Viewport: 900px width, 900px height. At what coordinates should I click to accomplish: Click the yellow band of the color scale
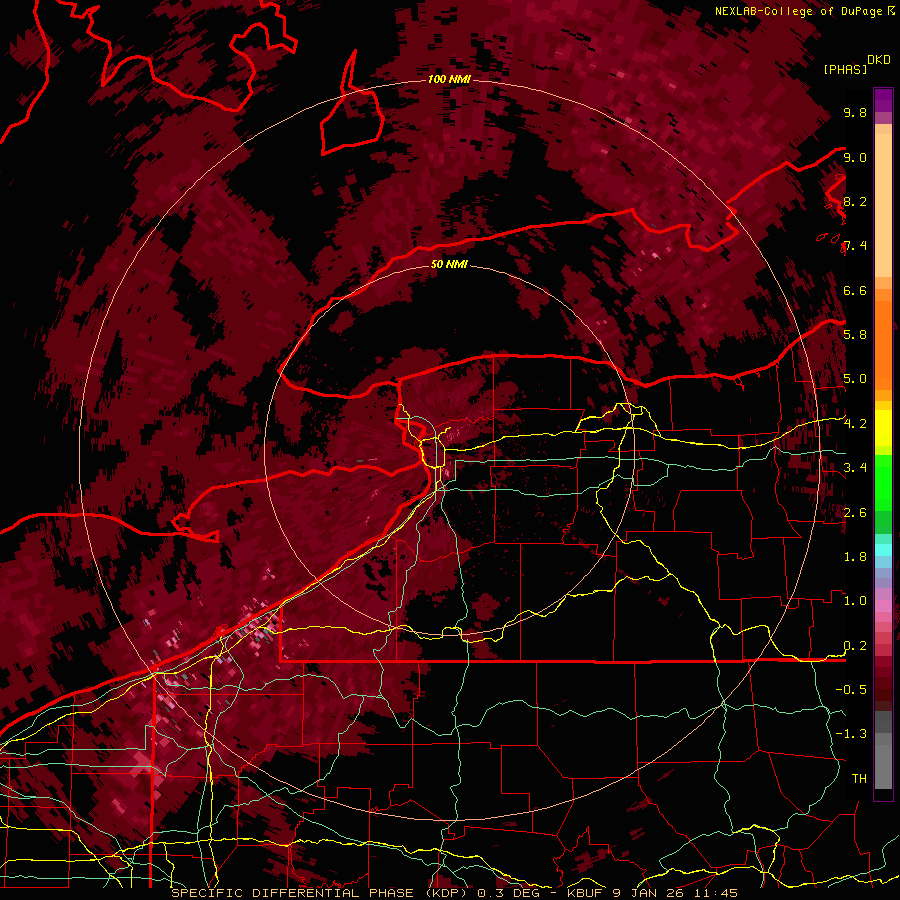click(883, 428)
